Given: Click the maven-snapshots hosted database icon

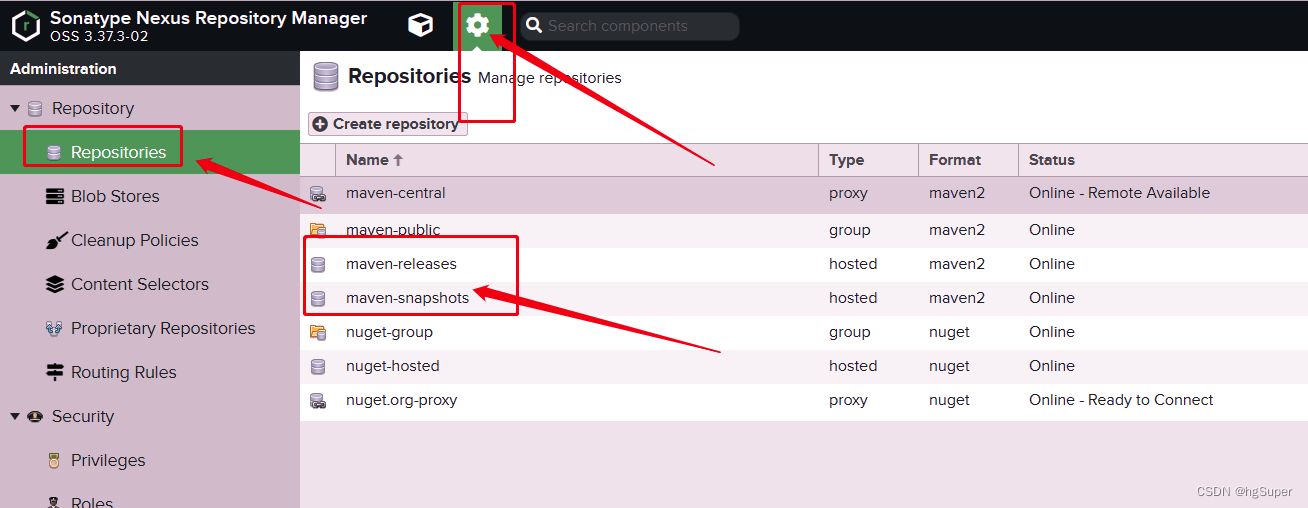Looking at the screenshot, I should click(x=318, y=299).
